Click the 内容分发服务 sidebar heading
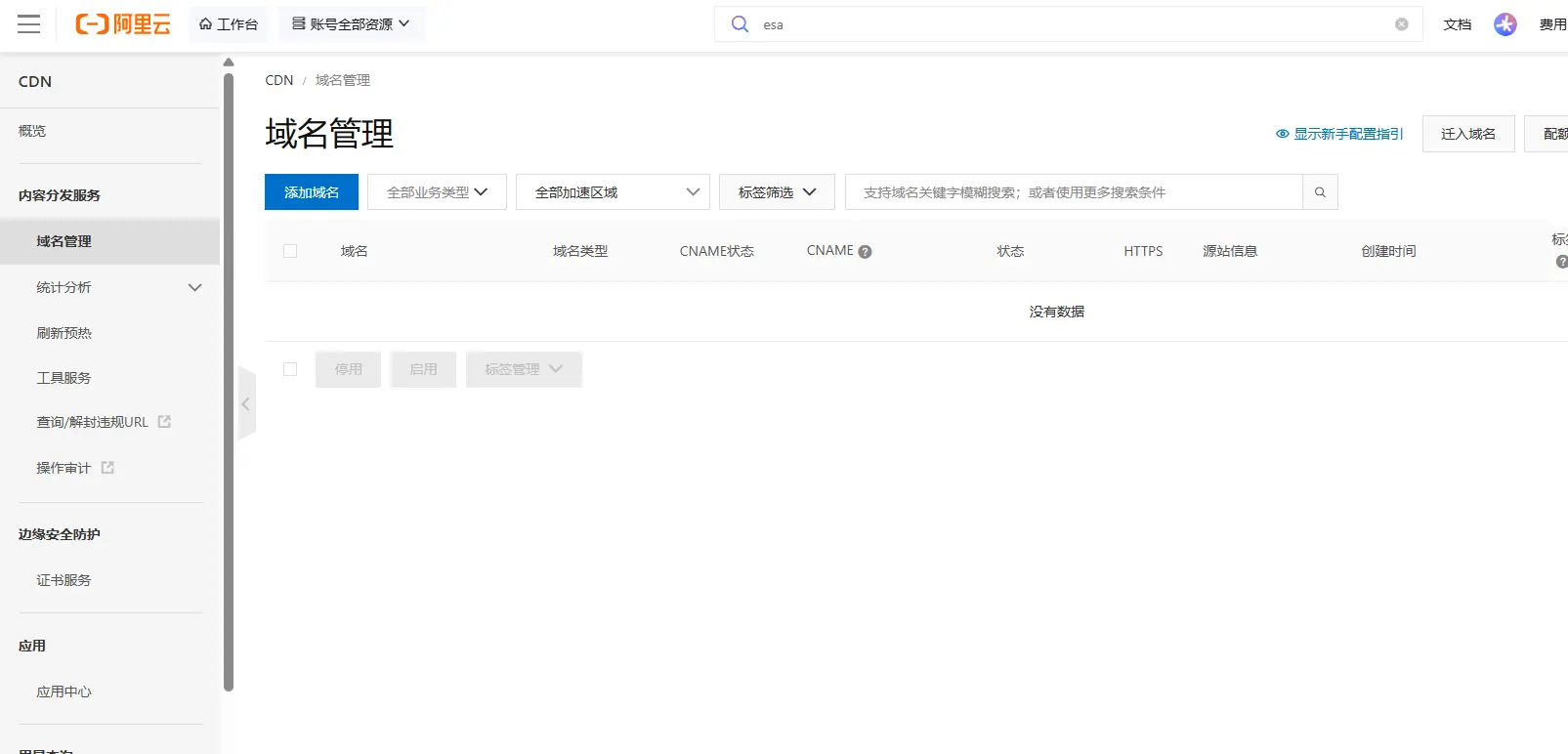The width and height of the screenshot is (1568, 754). [x=60, y=195]
